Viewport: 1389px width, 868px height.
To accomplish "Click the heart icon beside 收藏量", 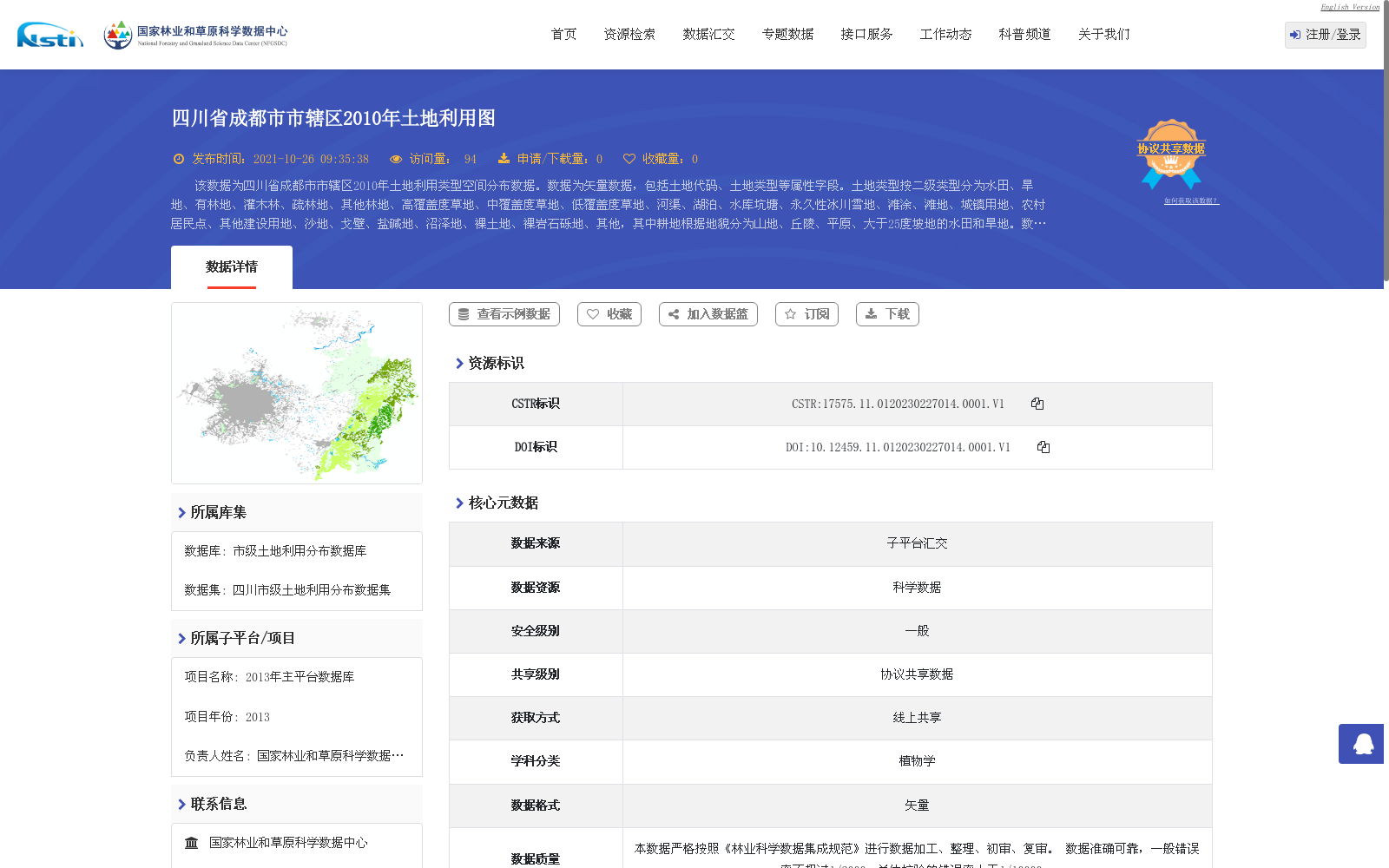I will tap(629, 159).
